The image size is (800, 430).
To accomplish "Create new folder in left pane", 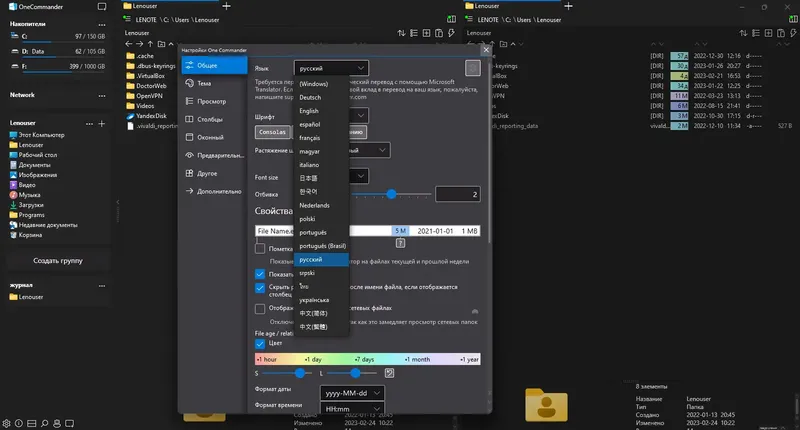I will [x=161, y=44].
